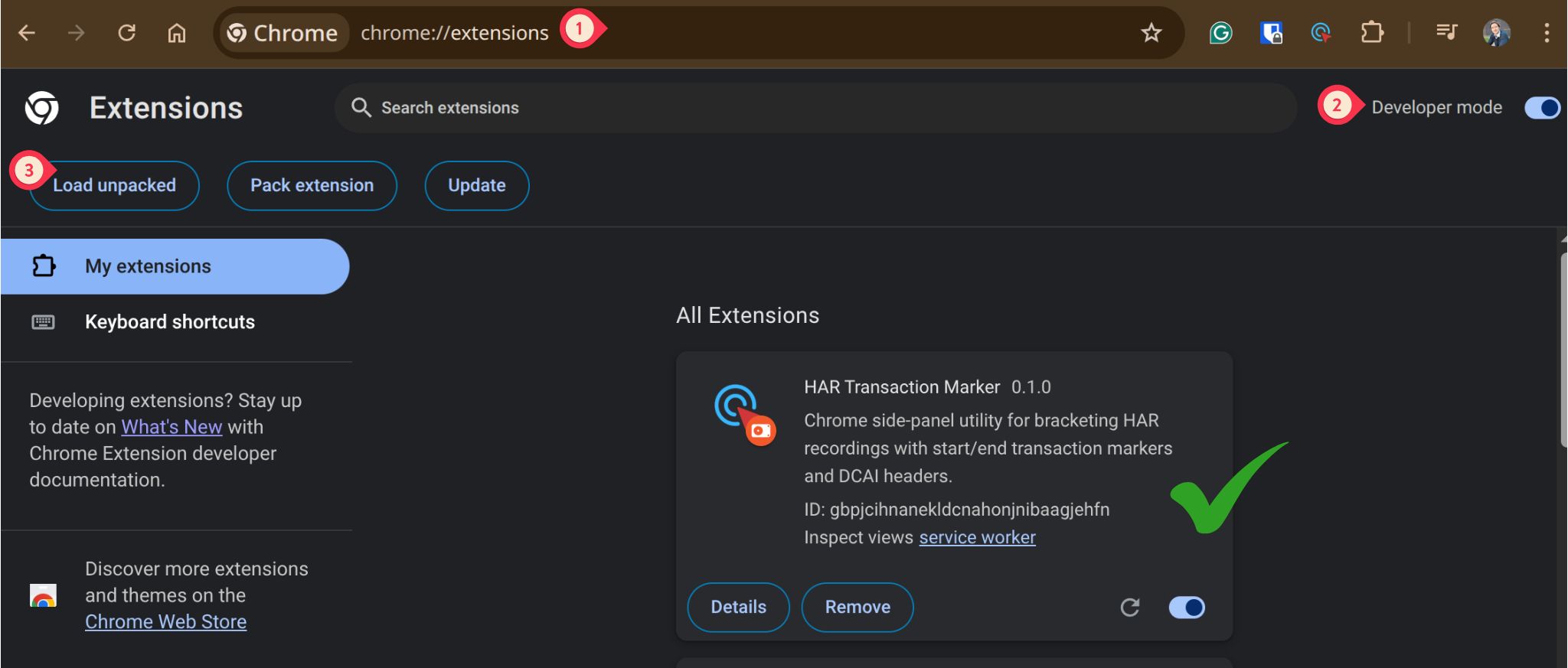Image resolution: width=1568 pixels, height=668 pixels.
Task: Click the All Extensions heading
Action: [748, 315]
